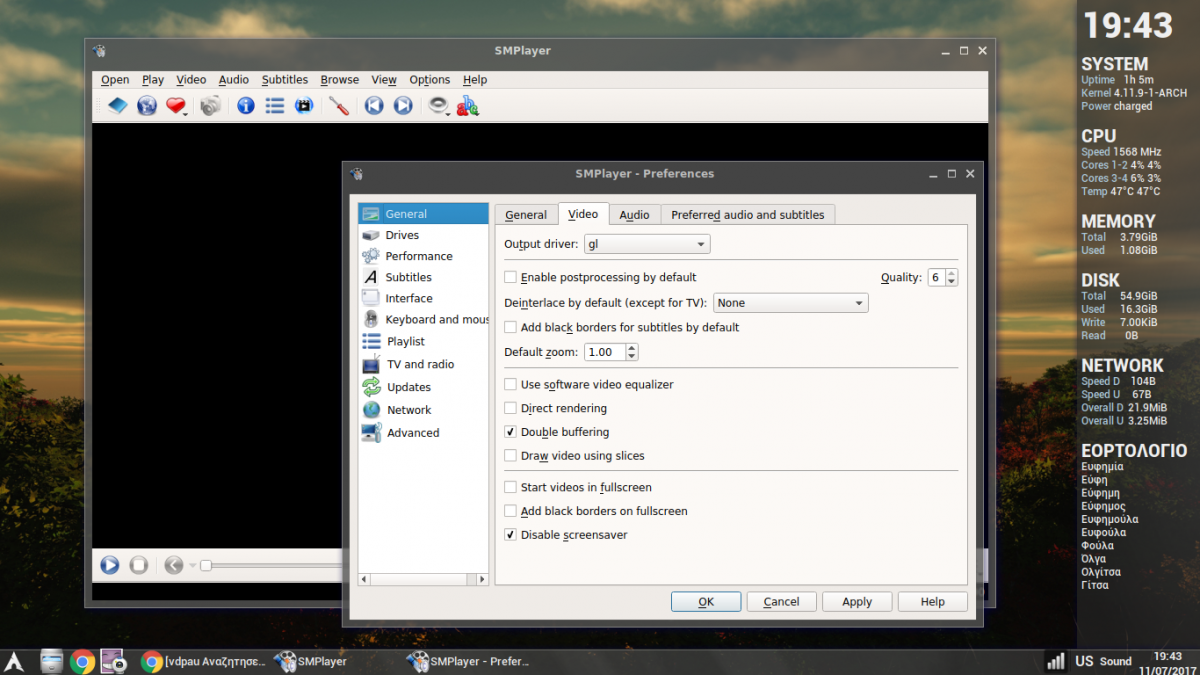Screen dimensions: 1200x675
Task: Open the TV and radio preferences section
Action: [x=424, y=365]
